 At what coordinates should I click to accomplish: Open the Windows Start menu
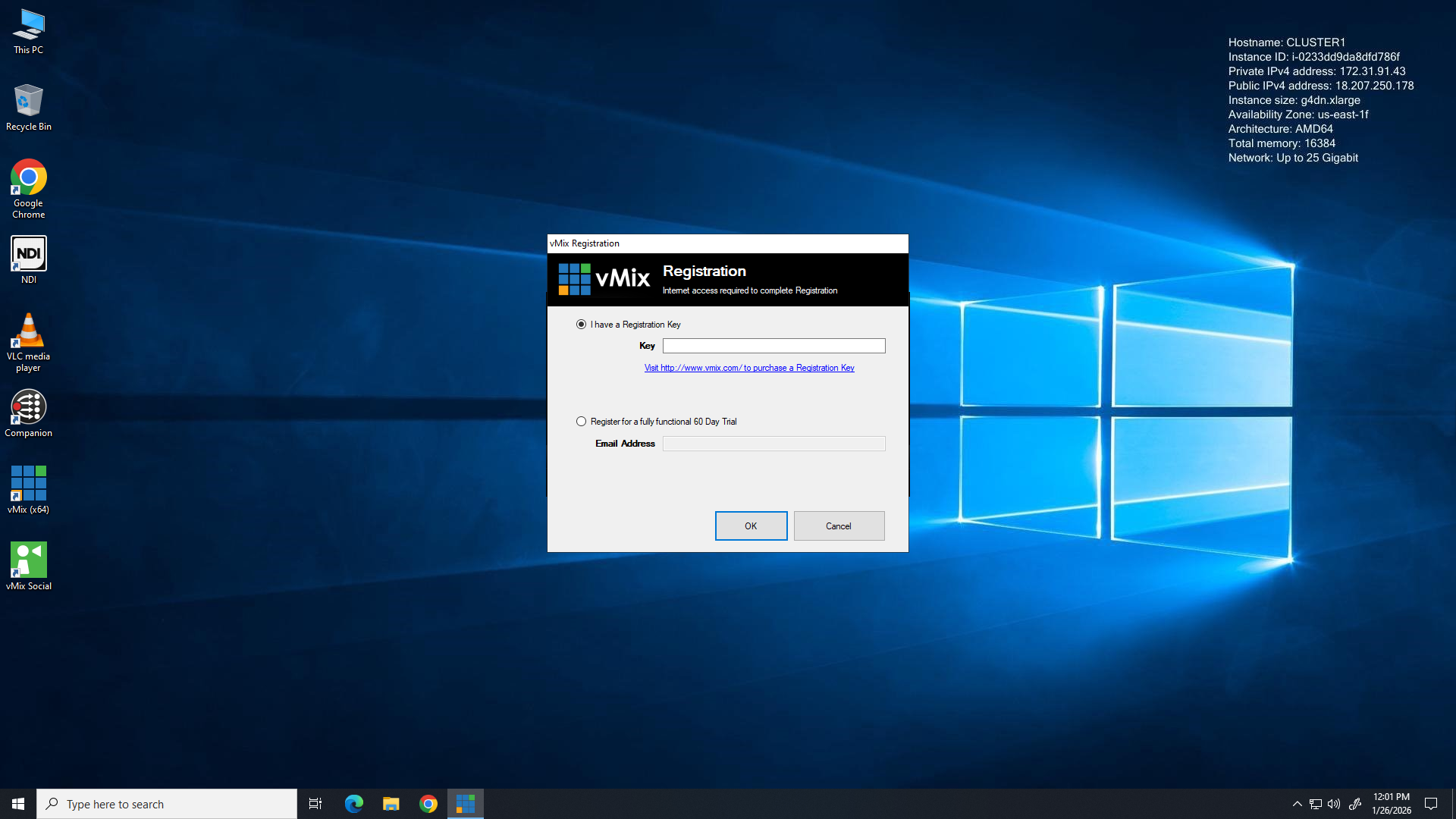pos(18,804)
